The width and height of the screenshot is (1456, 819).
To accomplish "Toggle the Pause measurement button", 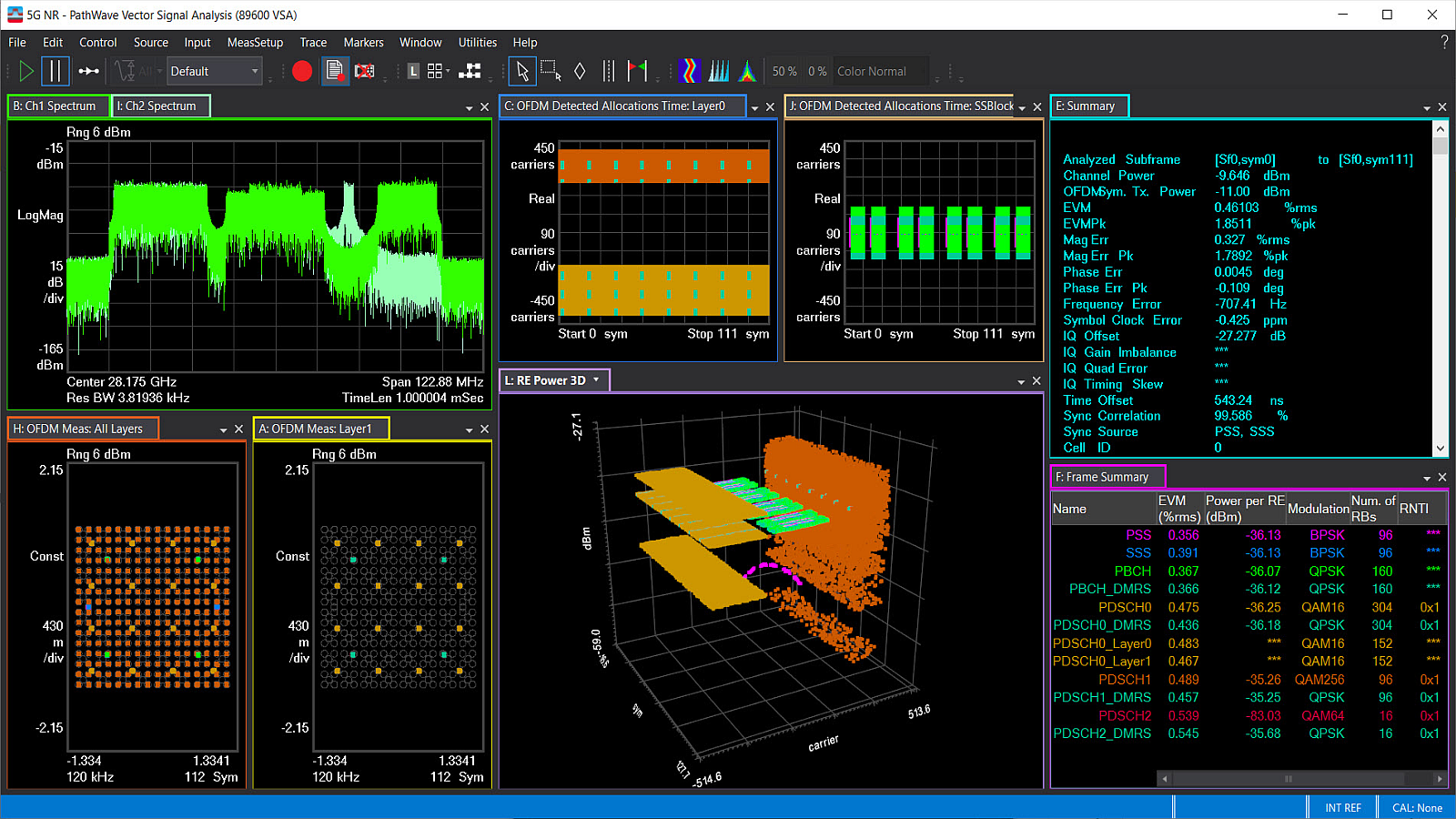I will (x=55, y=71).
